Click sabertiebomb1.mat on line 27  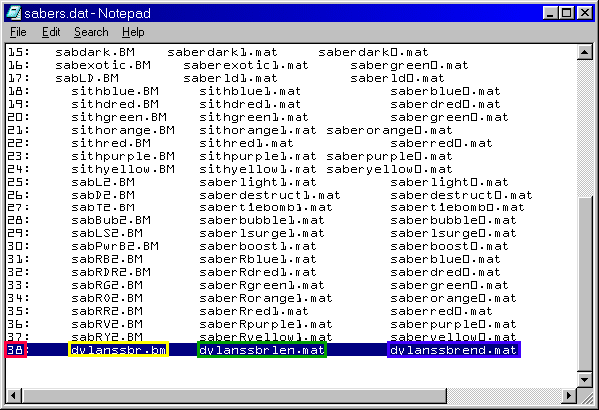(x=266, y=207)
